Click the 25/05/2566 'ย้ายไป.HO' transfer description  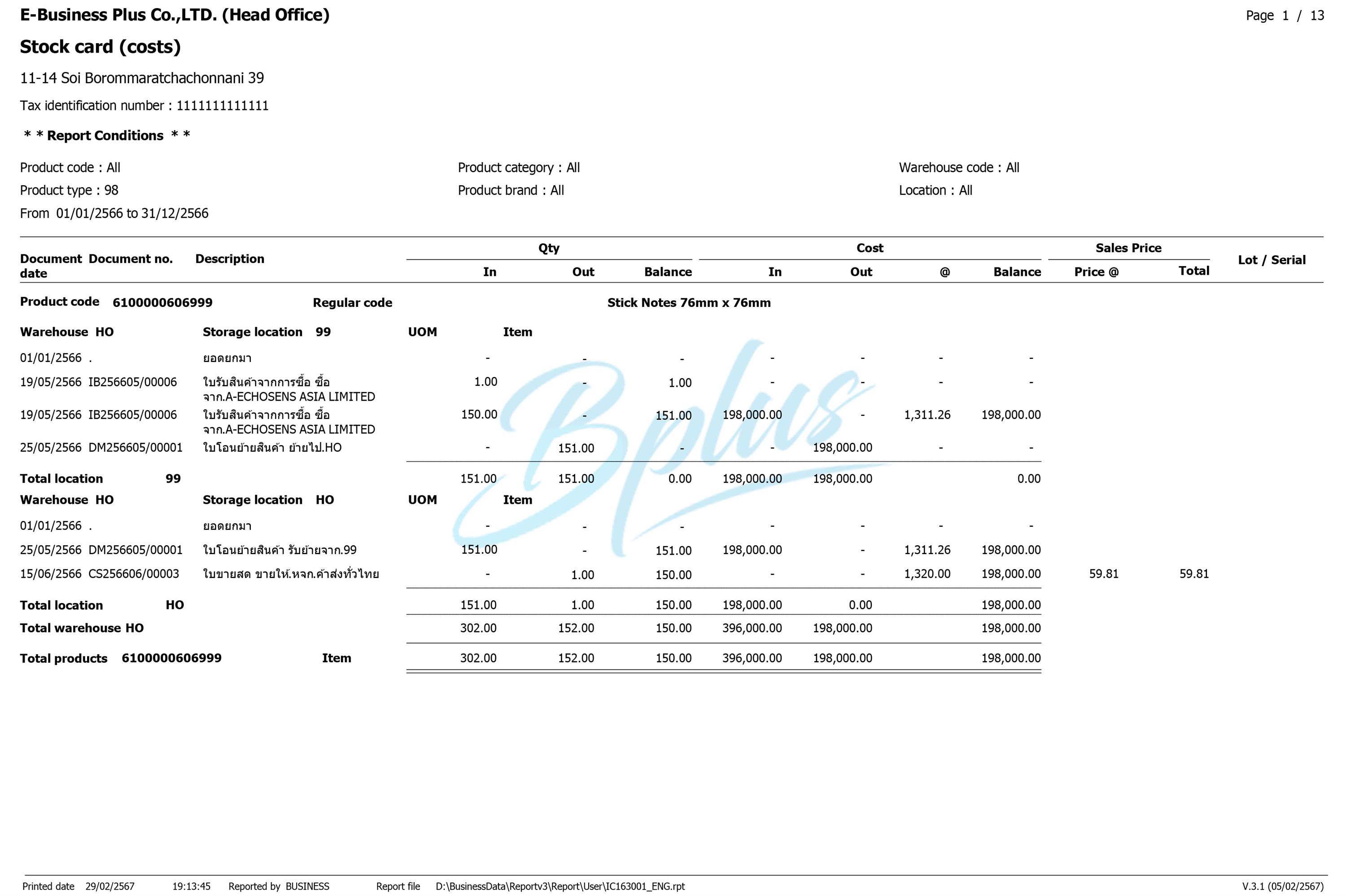(x=272, y=447)
